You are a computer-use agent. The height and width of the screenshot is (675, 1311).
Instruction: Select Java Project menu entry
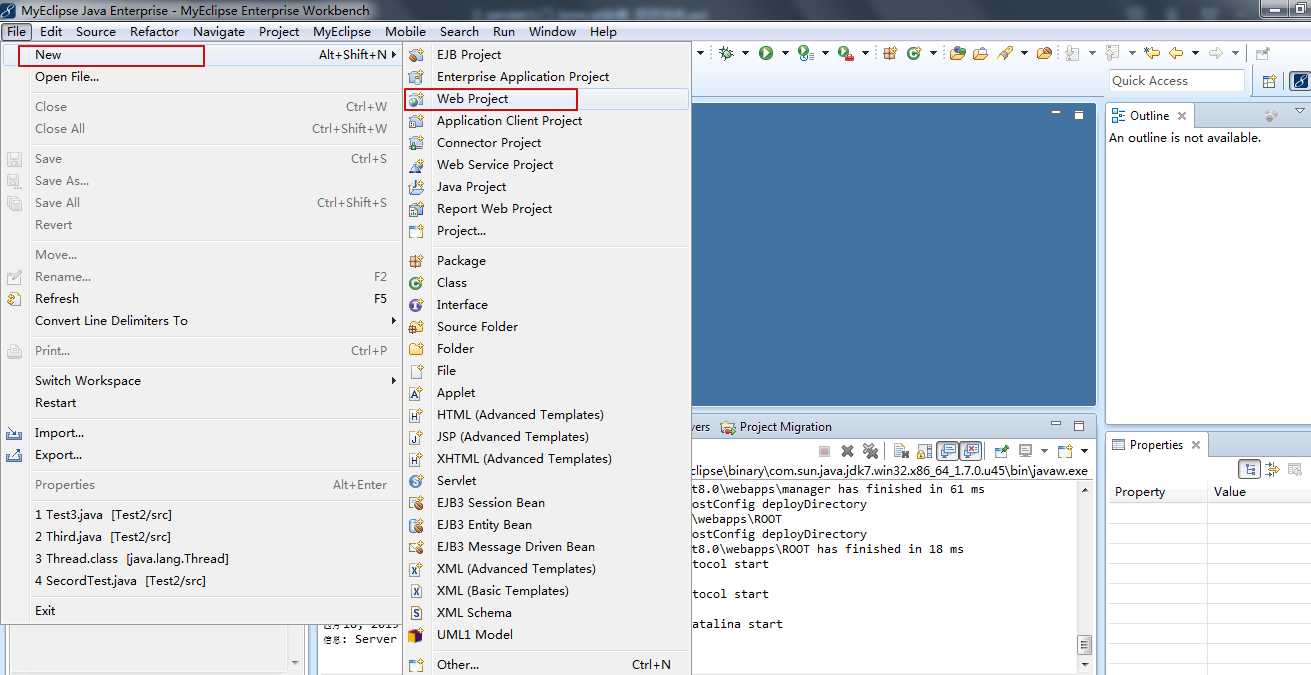(546, 187)
